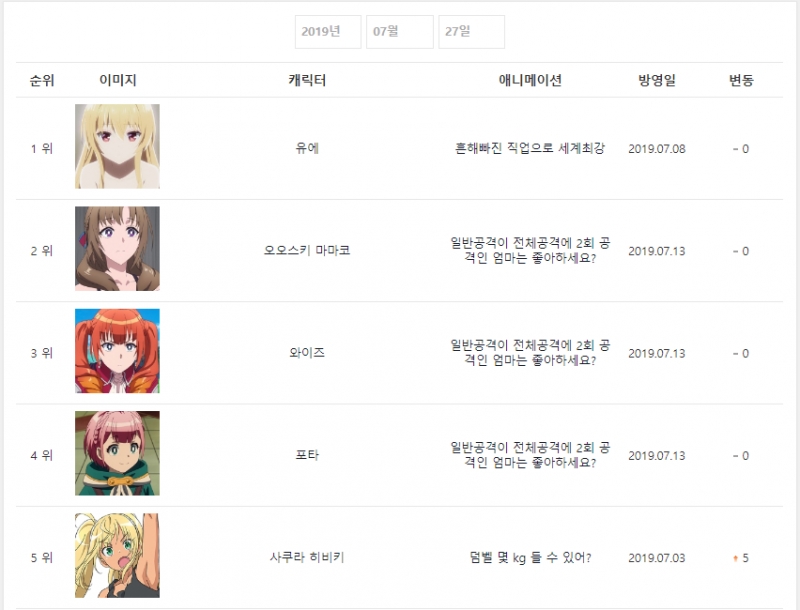Screen dimensions: 800x610
Task: Open anime 흔해빠진 직업으로 세계최강
Action: click(530, 148)
